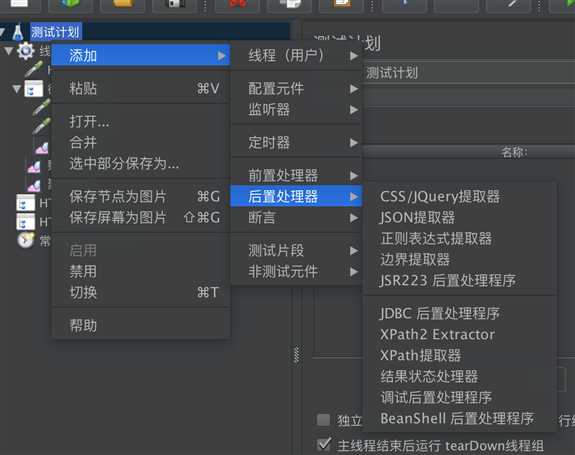Click the panel splitter handle dots
Screen dimensions: 575x455
(x=297, y=355)
